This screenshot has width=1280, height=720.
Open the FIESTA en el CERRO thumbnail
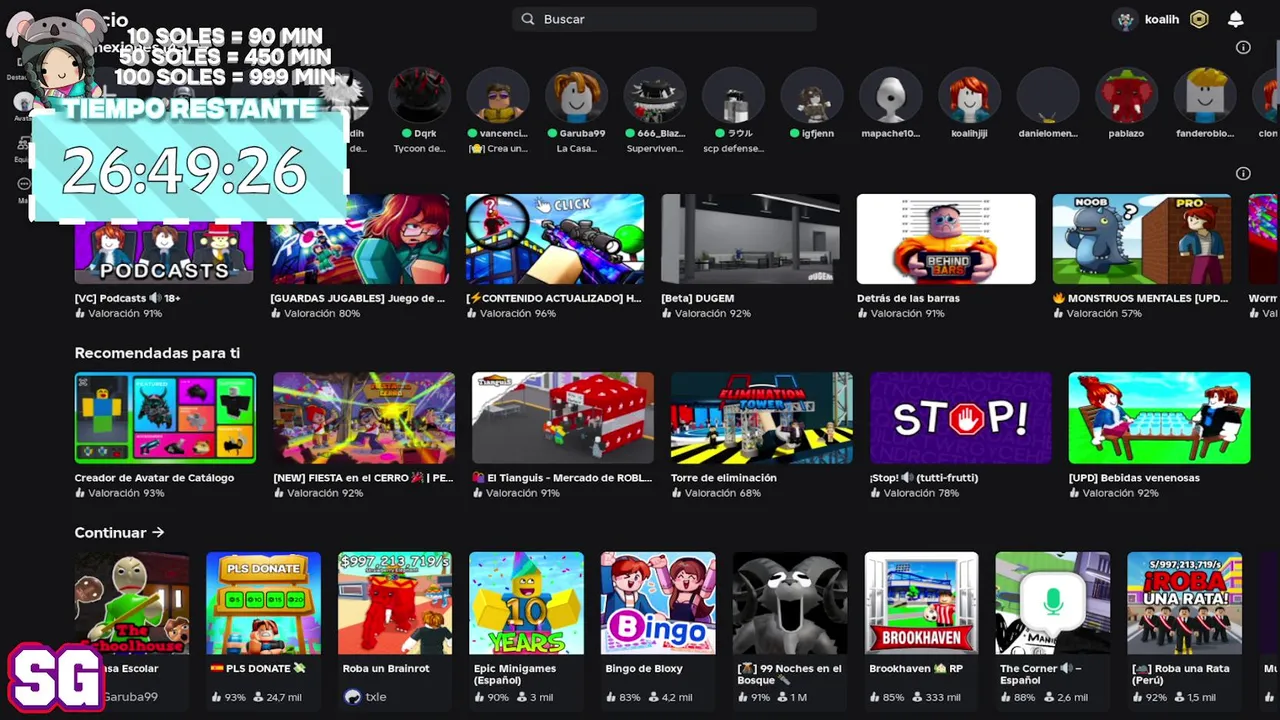point(364,418)
